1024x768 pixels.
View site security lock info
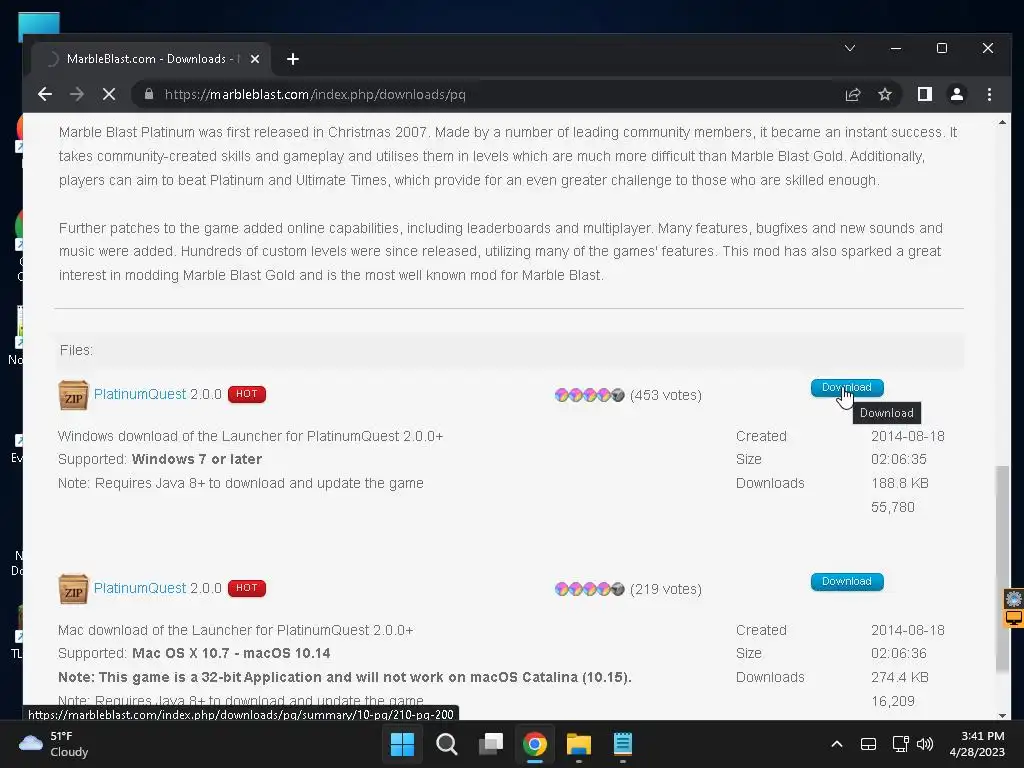149,94
